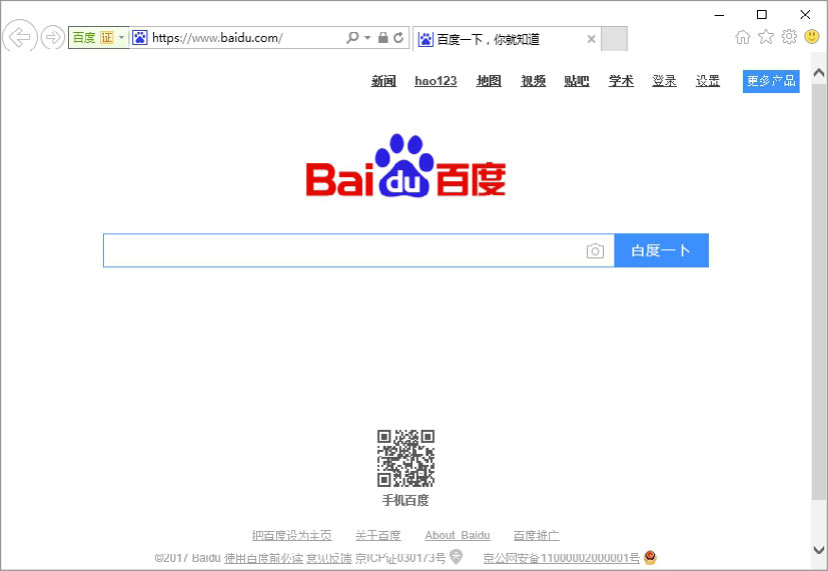The image size is (828, 571).
Task: Click the 更多产品 button
Action: click(771, 81)
